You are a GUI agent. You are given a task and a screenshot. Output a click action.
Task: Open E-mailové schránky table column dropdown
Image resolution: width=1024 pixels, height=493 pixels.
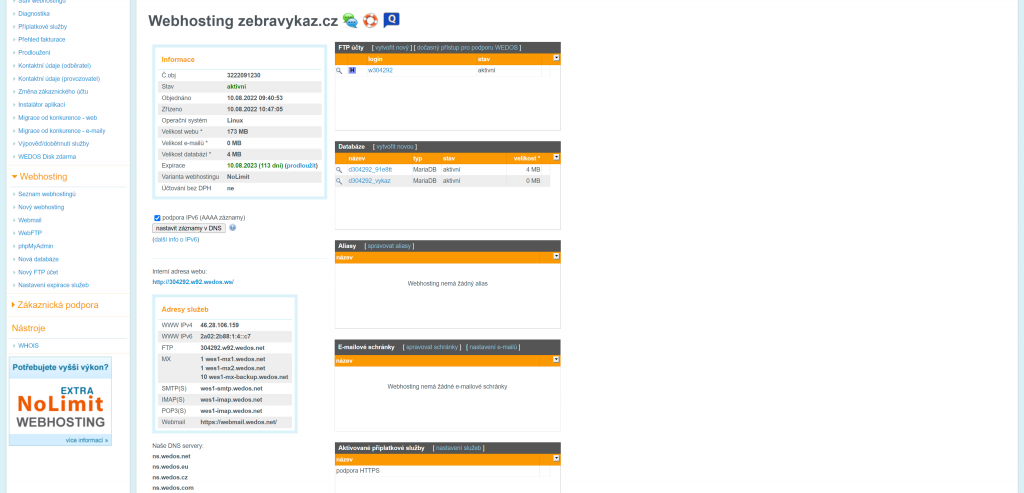click(556, 359)
